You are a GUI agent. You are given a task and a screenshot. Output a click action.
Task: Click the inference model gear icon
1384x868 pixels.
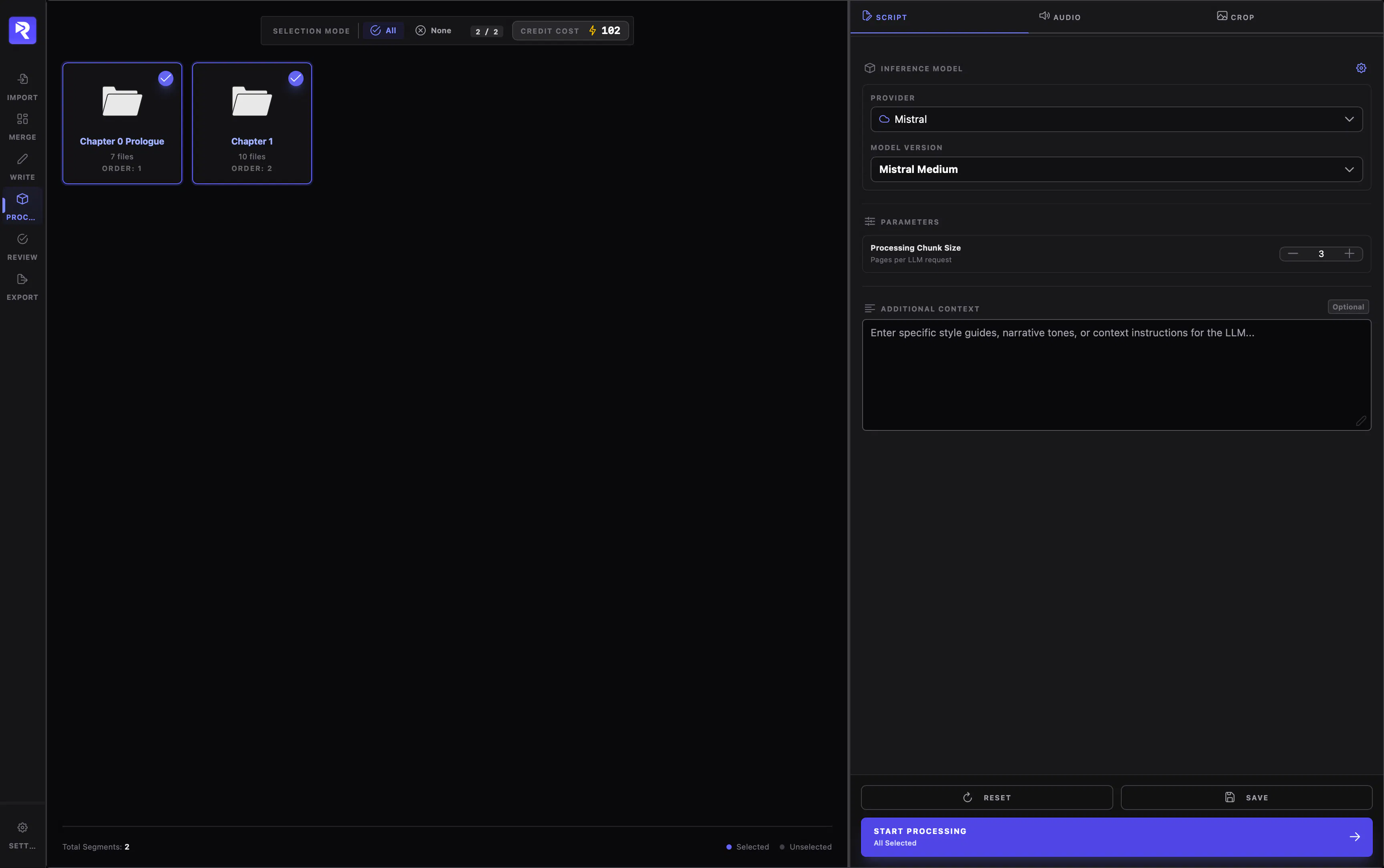(1361, 68)
